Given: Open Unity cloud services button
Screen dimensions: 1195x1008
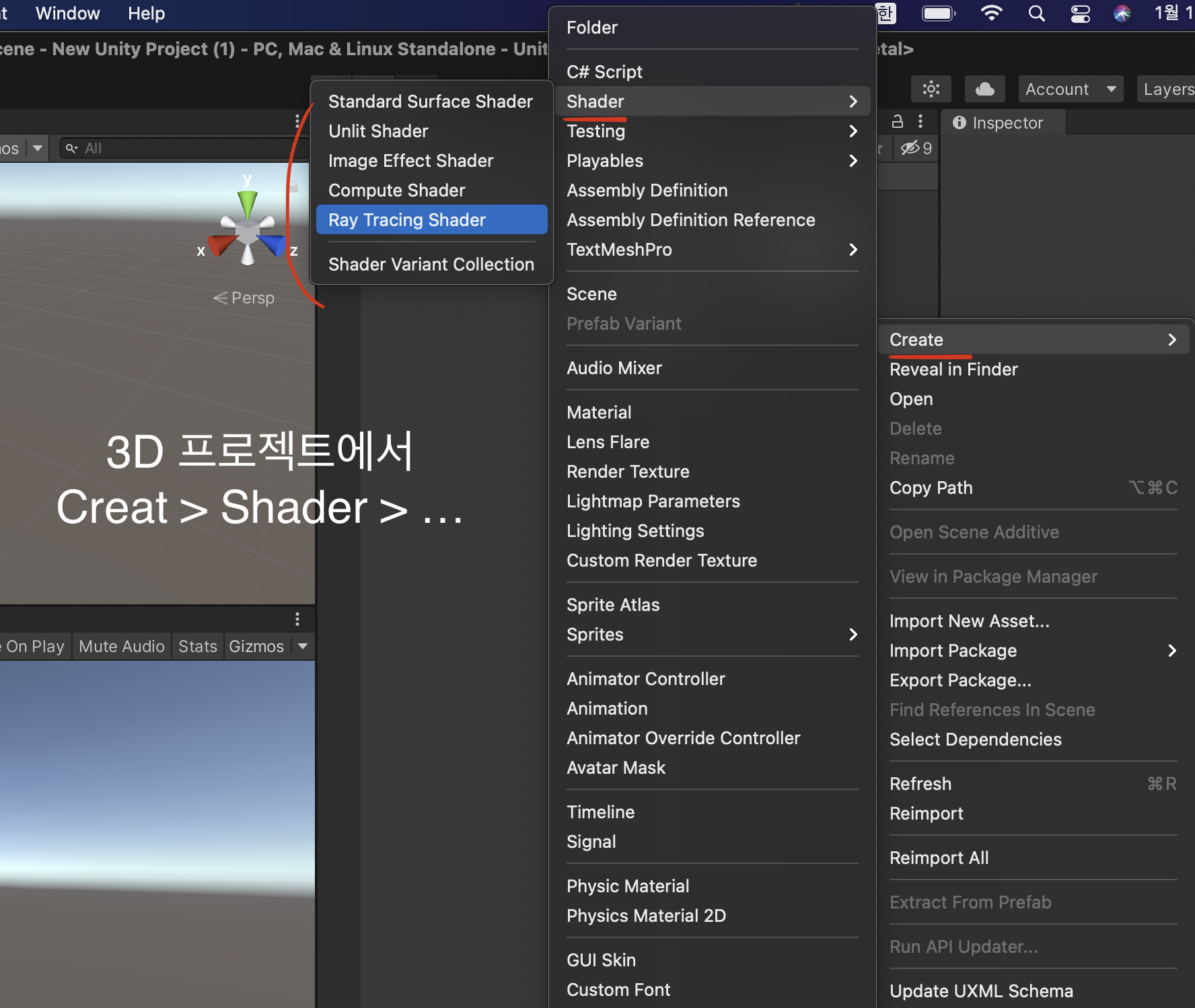Looking at the screenshot, I should click(984, 89).
